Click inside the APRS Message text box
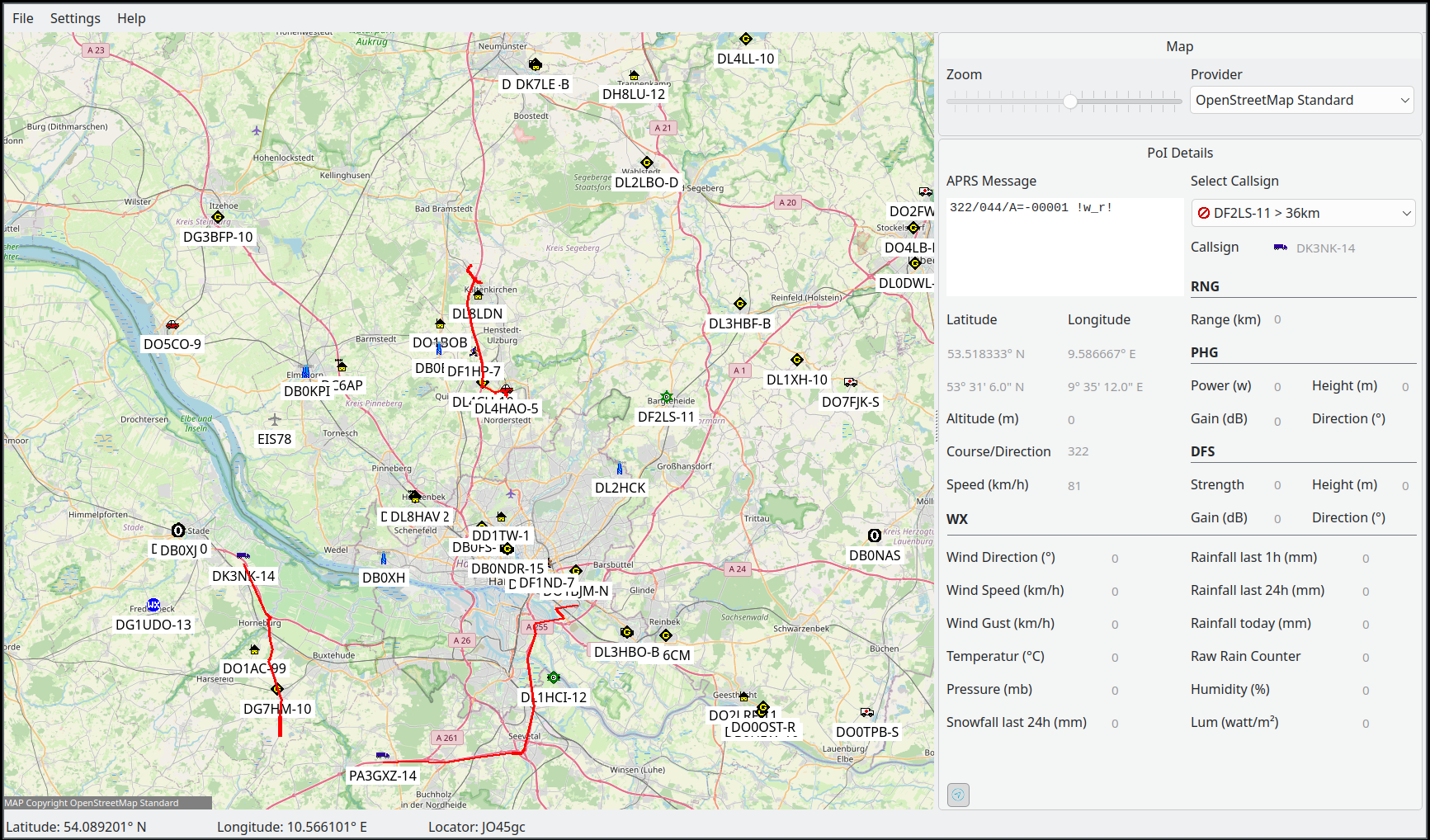The image size is (1430, 840). pyautogui.click(x=1064, y=246)
